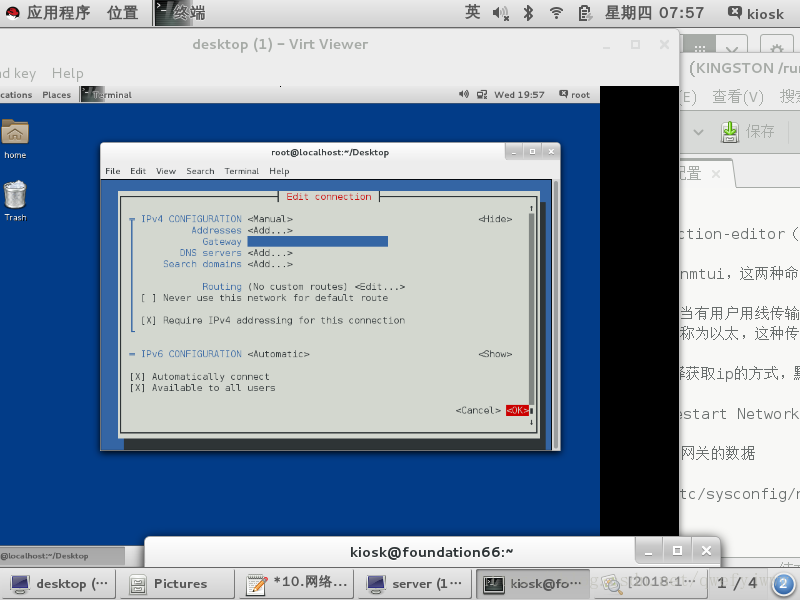Switch to *10.网络 editor taskbar item
800x600 pixels.
(x=296, y=584)
